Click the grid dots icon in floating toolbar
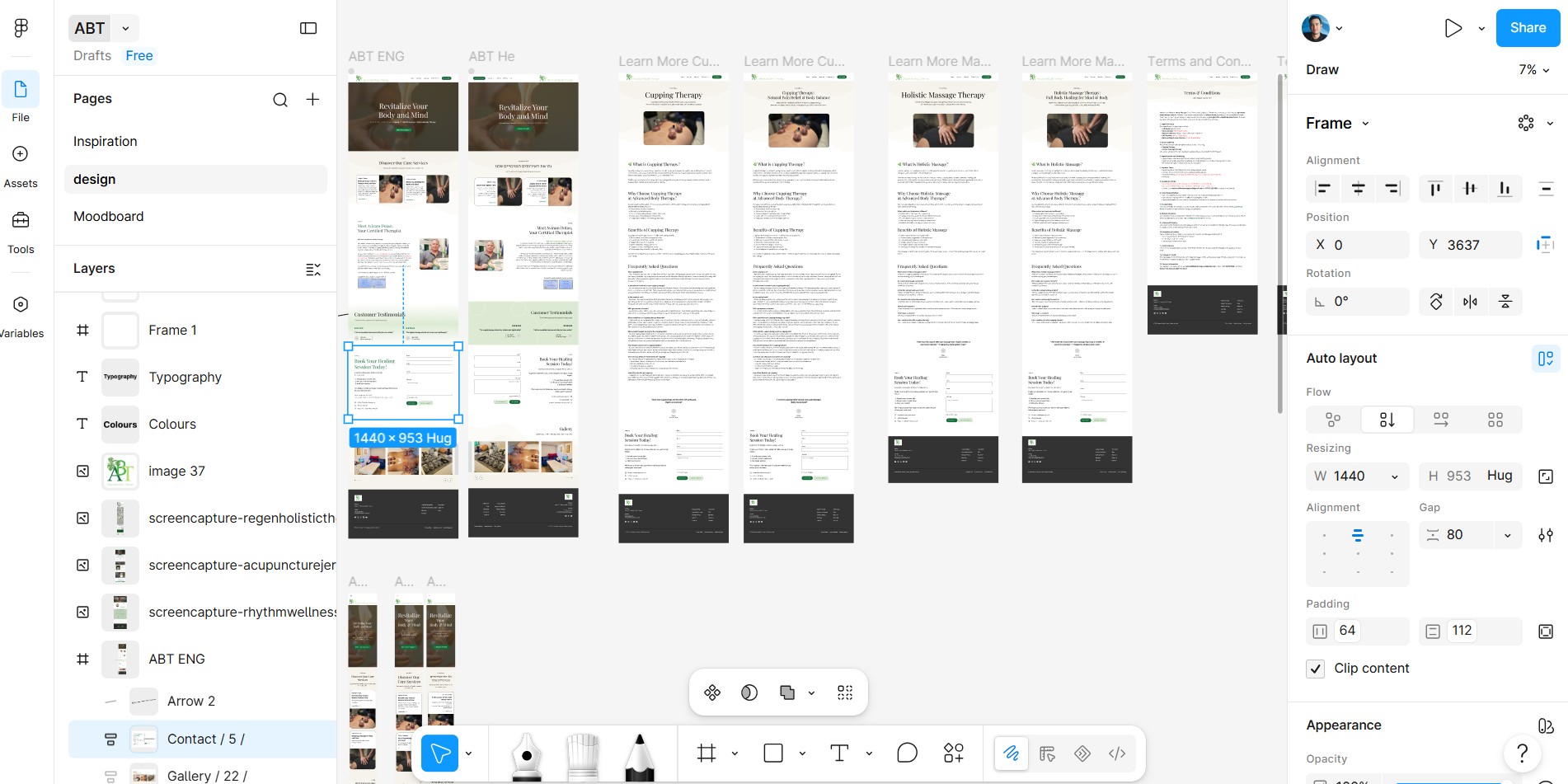Viewport: 1568px width, 784px height. click(845, 692)
